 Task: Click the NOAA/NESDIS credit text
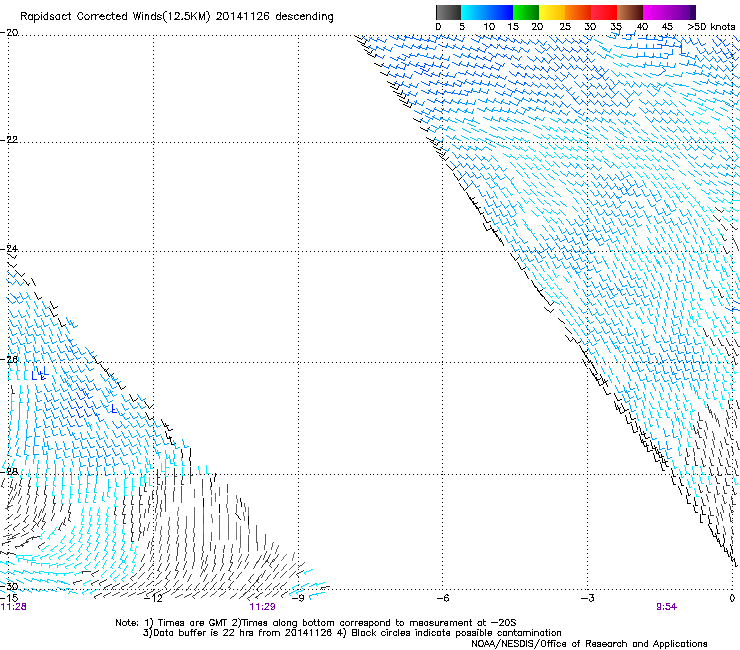pos(589,644)
